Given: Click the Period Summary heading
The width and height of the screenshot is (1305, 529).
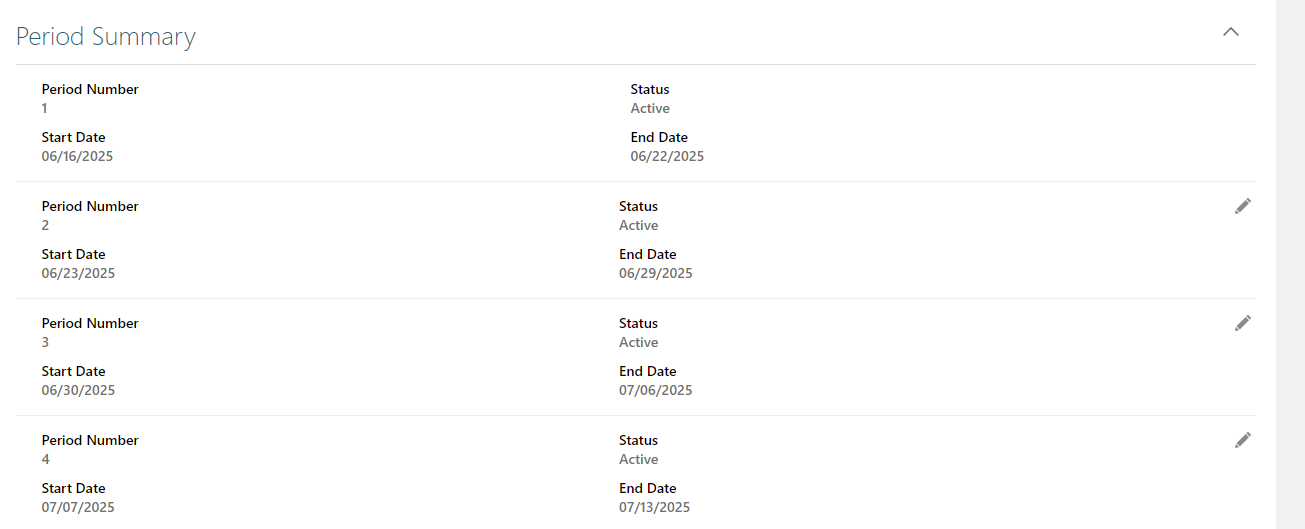Looking at the screenshot, I should (106, 37).
